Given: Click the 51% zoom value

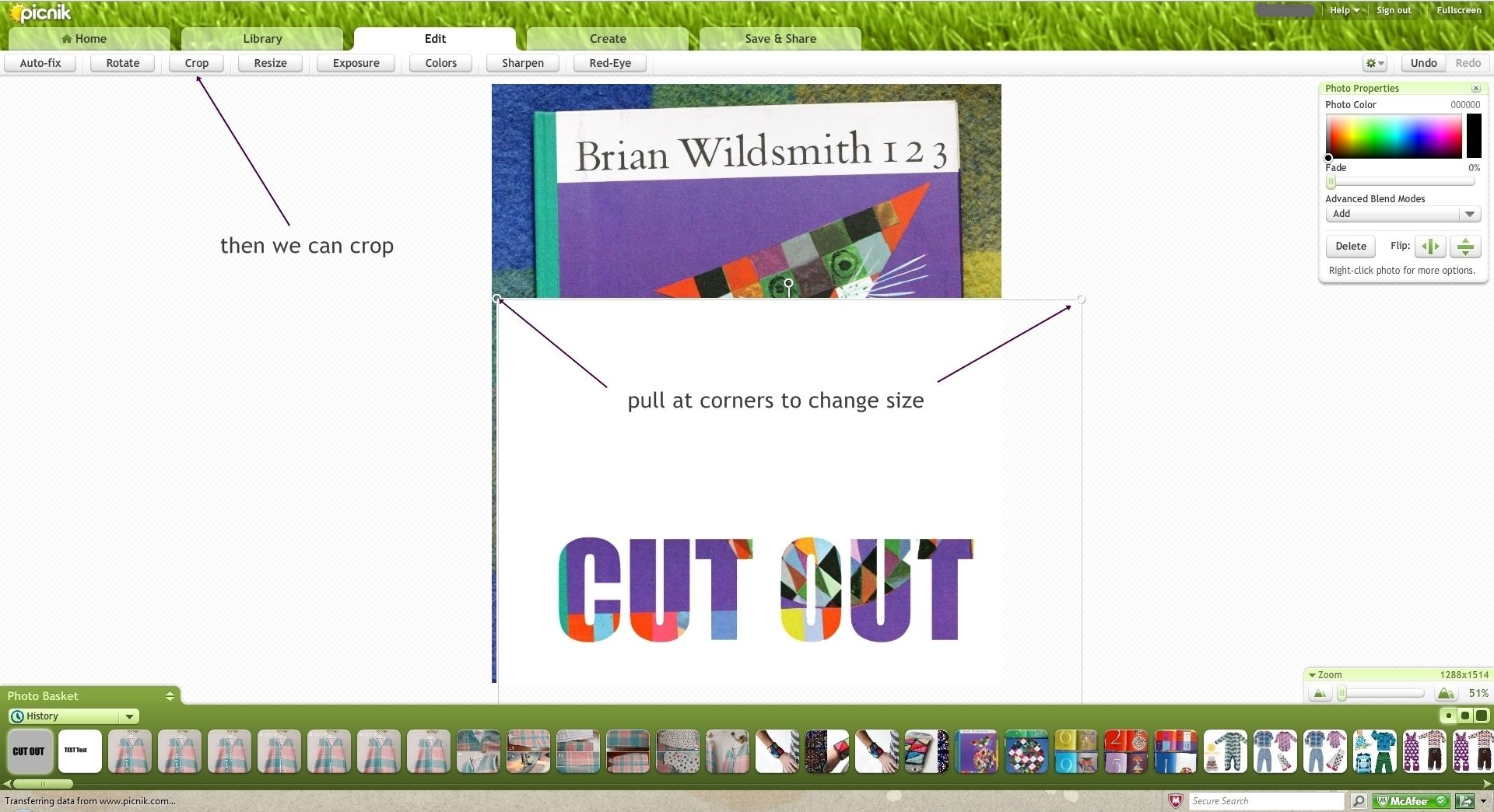Looking at the screenshot, I should (1478, 693).
